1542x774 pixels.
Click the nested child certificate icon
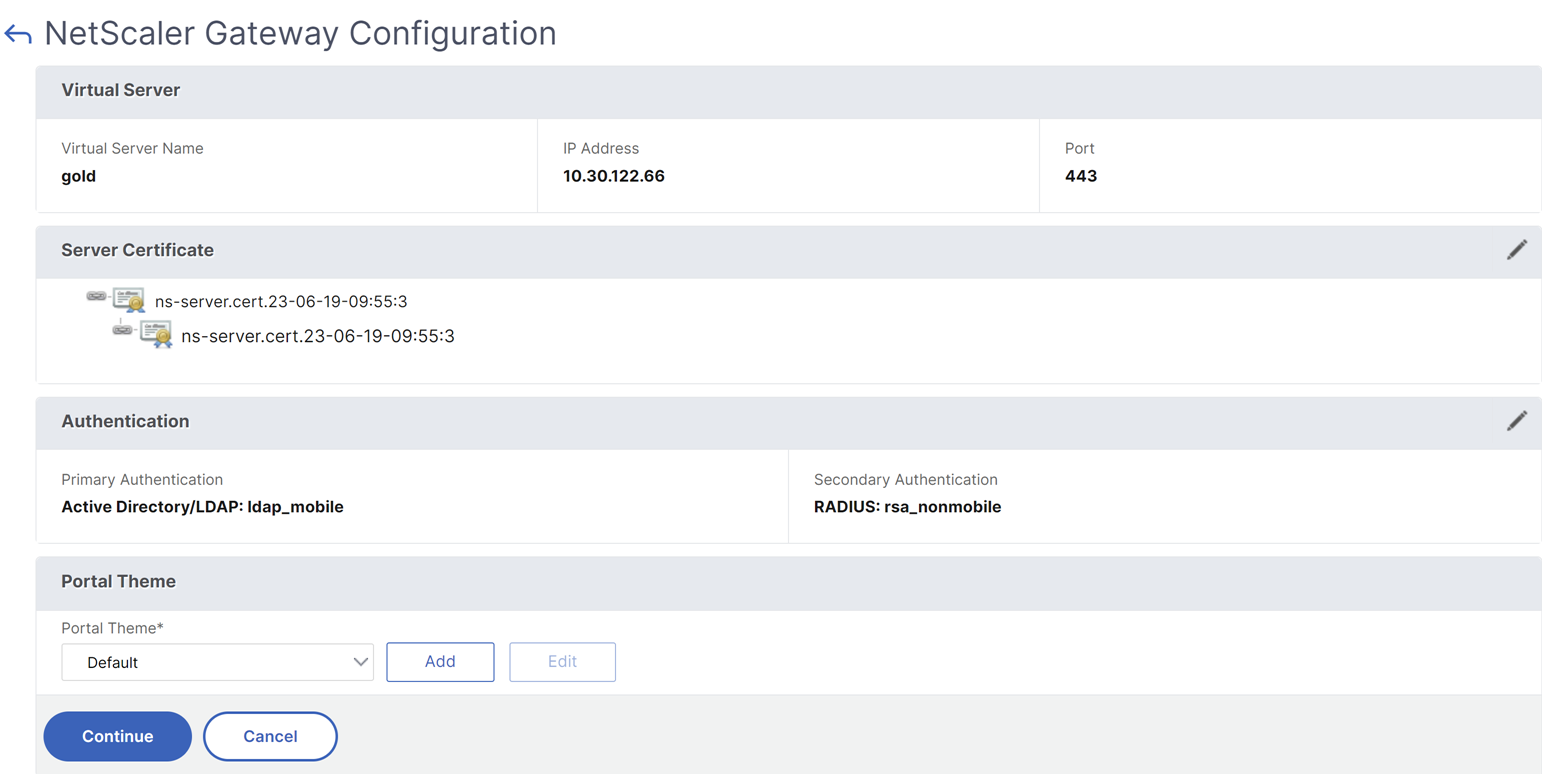pos(156,335)
